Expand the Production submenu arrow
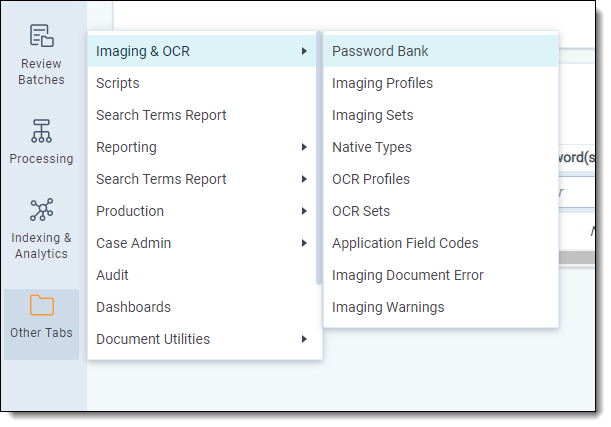 click(303, 211)
